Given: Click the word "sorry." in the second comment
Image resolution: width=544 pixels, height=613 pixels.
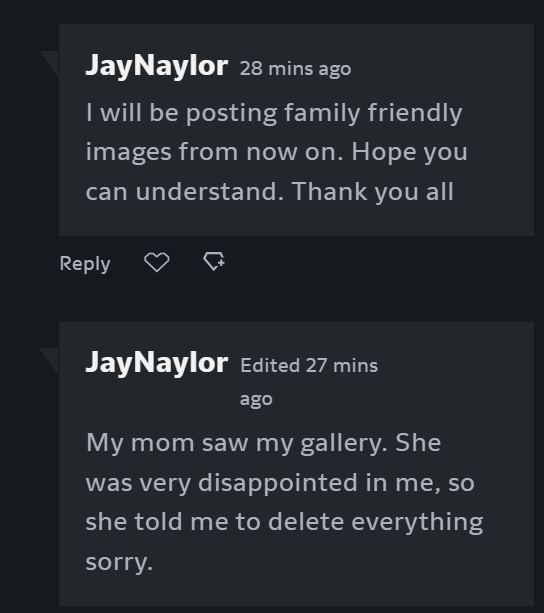Looking at the screenshot, I should [x=119, y=563].
